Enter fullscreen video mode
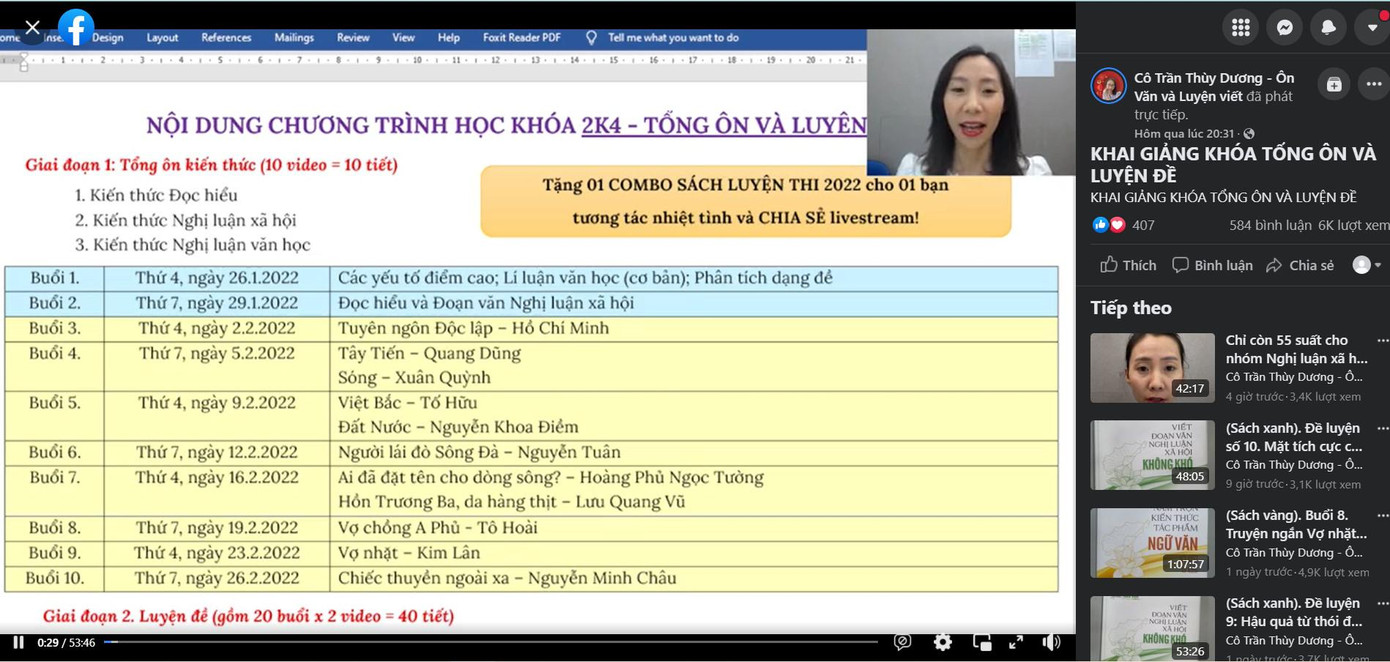The width and height of the screenshot is (1390, 662). [x=1015, y=642]
